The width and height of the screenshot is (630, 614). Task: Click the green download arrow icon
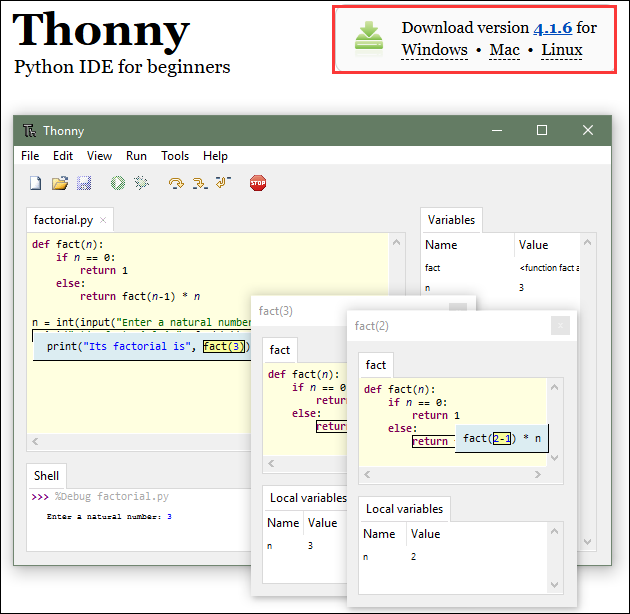point(369,37)
